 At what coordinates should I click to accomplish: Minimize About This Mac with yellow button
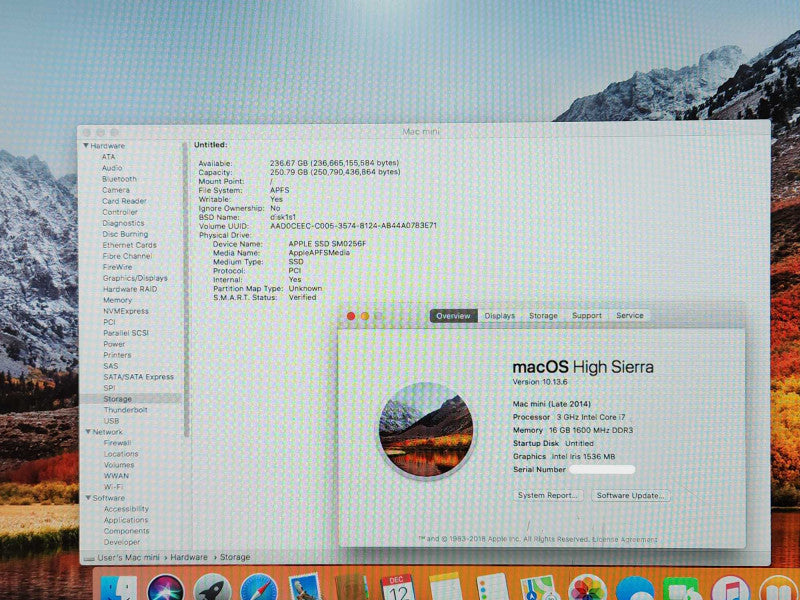pyautogui.click(x=365, y=316)
